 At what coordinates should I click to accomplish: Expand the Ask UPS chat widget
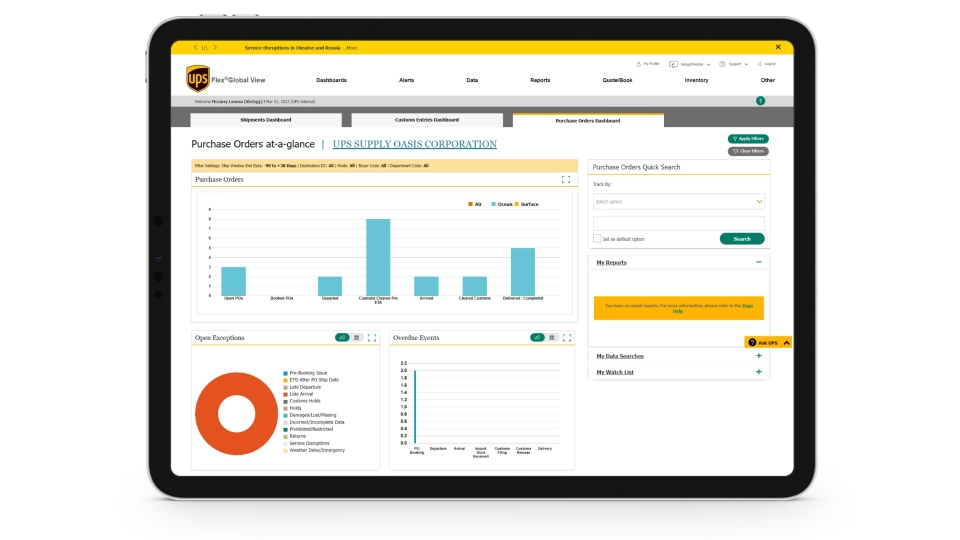[x=769, y=343]
